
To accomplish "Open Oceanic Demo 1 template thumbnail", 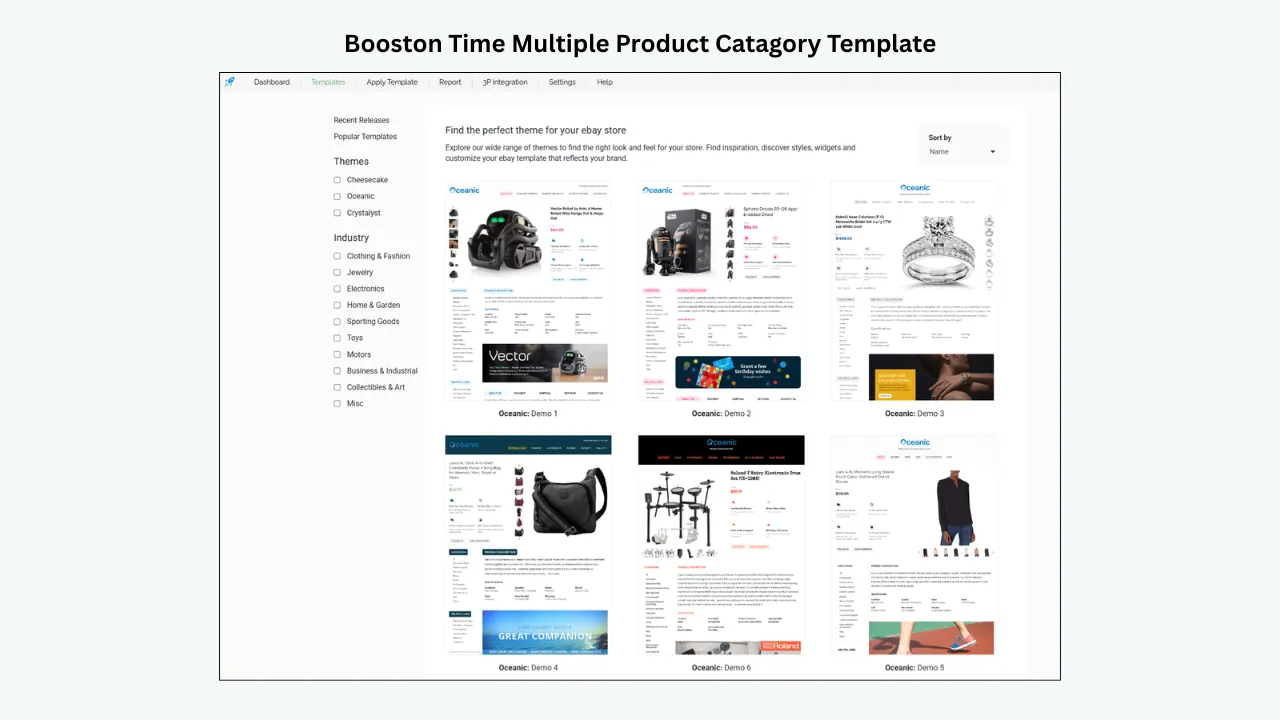I will coord(528,291).
